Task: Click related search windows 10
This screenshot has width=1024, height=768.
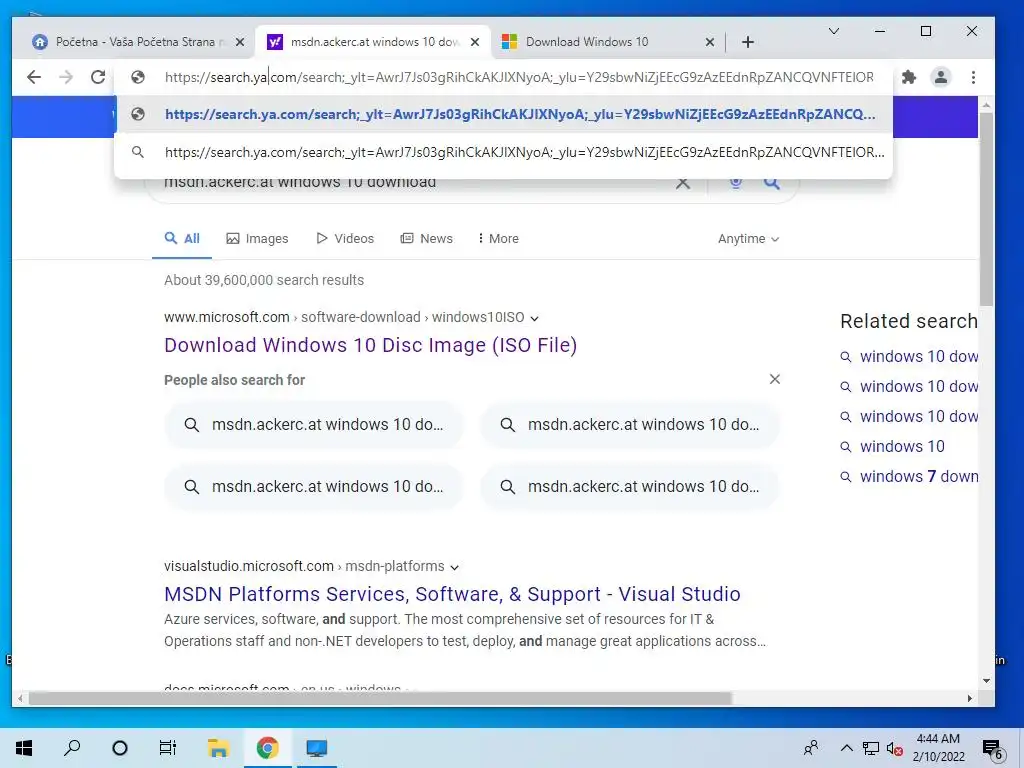Action: coord(902,446)
